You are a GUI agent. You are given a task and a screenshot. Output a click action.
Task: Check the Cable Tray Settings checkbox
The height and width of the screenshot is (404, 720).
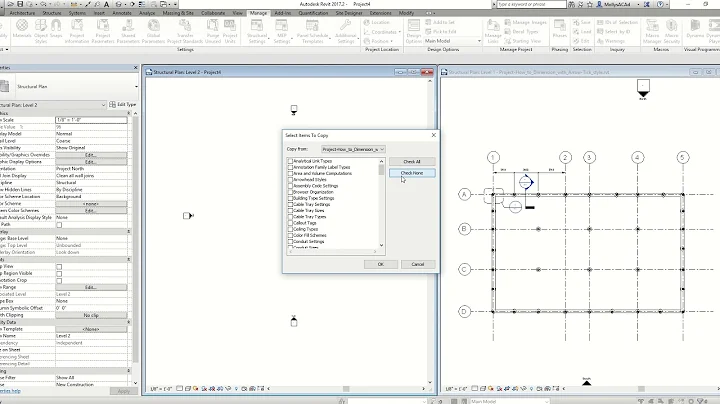click(290, 204)
